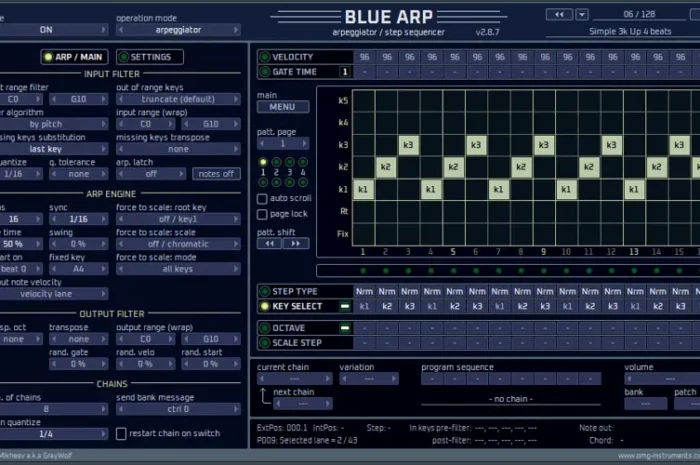Change the q. tolerance none value
The height and width of the screenshot is (465, 700).
pyautogui.click(x=79, y=174)
